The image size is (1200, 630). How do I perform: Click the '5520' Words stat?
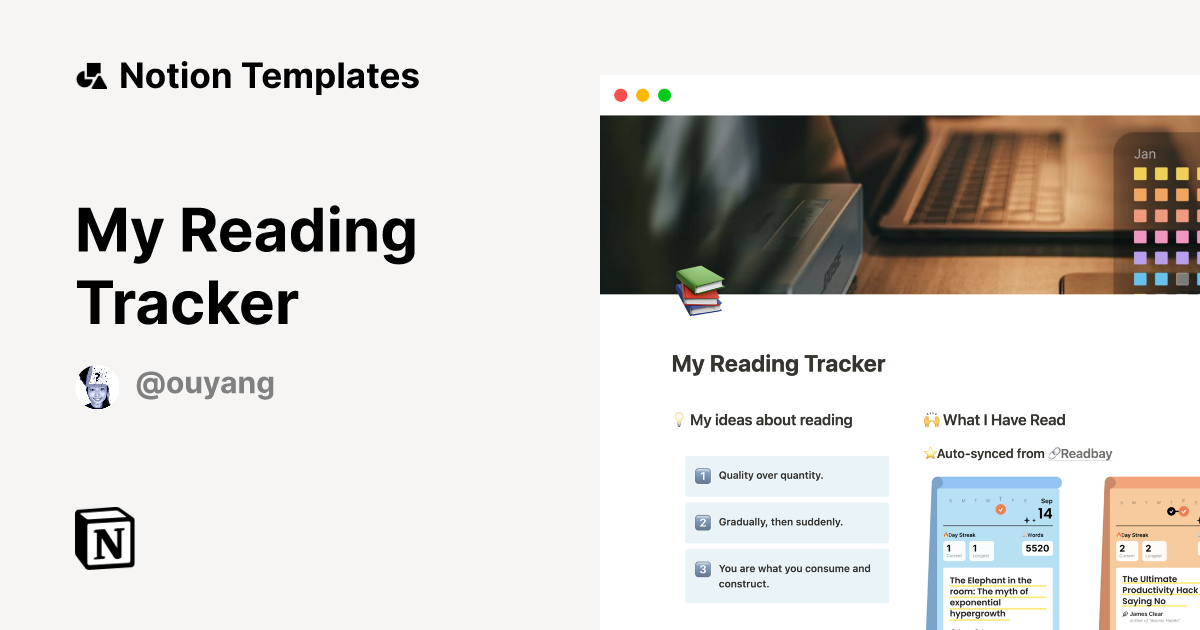[1039, 547]
